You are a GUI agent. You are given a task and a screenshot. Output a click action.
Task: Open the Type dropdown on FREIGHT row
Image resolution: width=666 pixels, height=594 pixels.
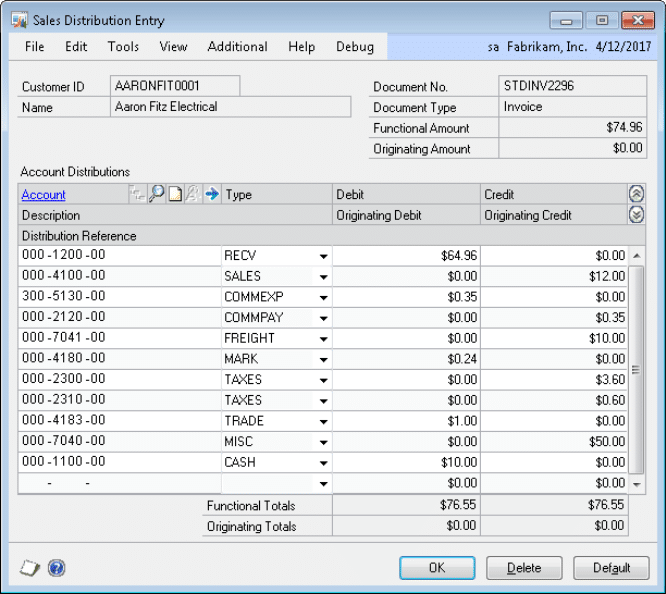click(x=323, y=339)
